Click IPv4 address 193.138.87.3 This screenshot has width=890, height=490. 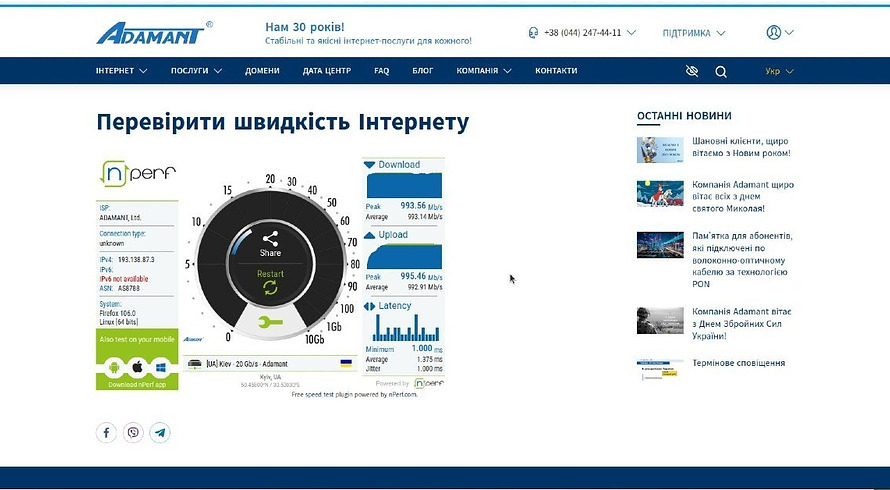pyautogui.click(x=136, y=259)
